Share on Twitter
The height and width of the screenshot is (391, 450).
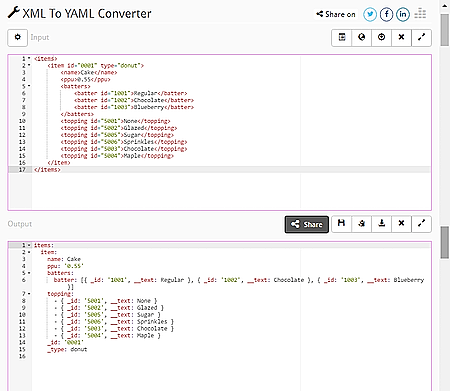coord(370,14)
